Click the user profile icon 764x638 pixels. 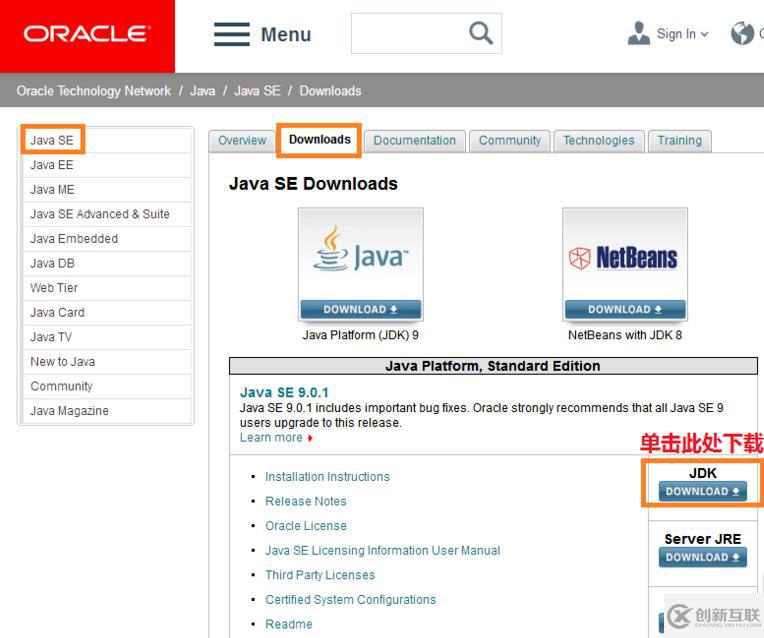639,33
